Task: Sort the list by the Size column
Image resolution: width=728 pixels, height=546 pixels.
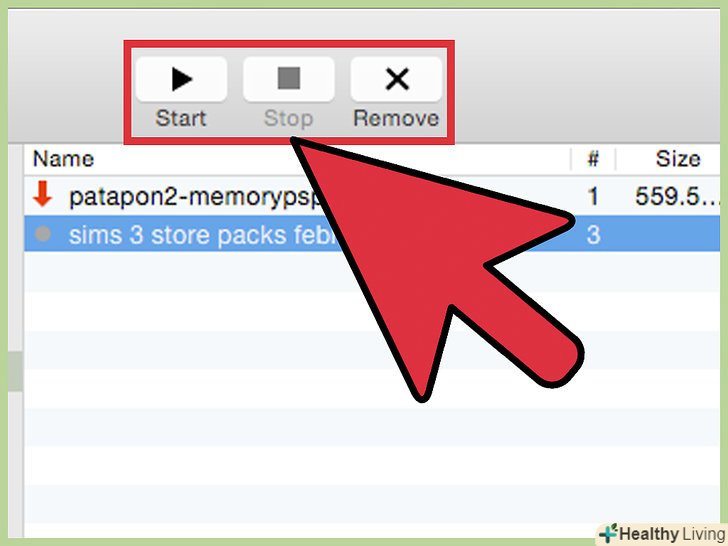Action: click(678, 159)
